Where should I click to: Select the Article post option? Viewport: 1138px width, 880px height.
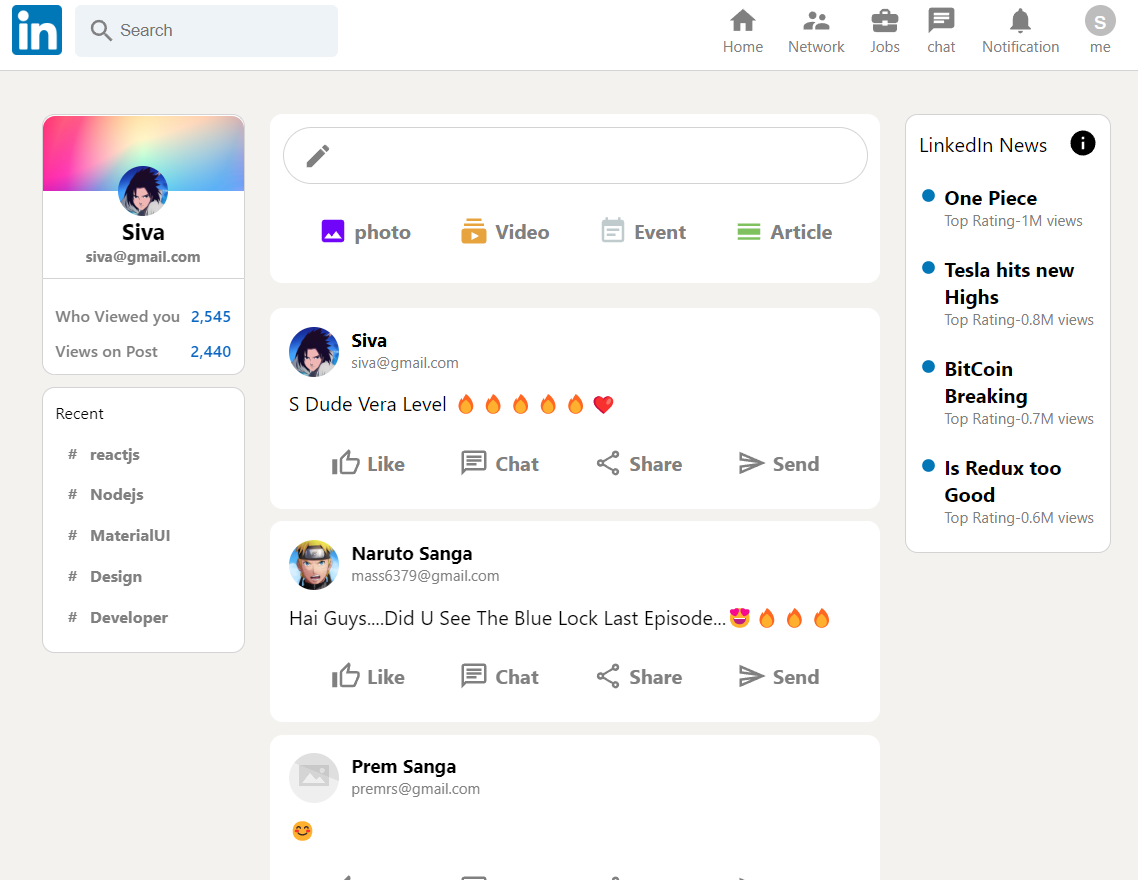point(784,232)
